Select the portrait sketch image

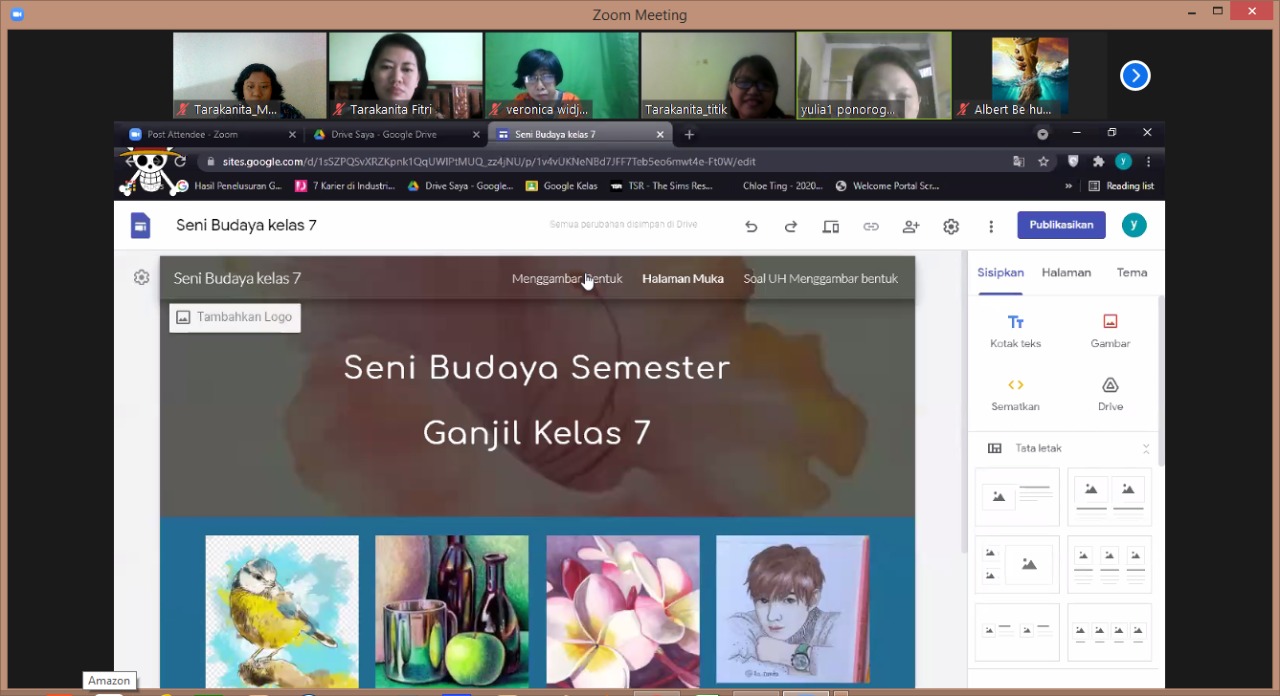pos(793,611)
